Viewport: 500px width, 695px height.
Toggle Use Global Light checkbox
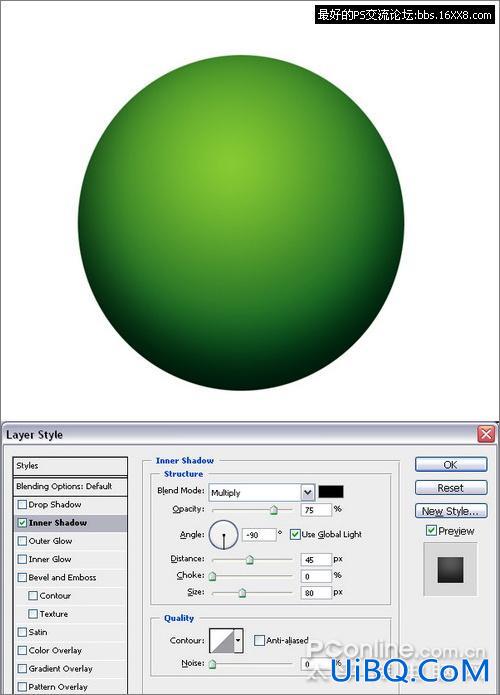[295, 534]
